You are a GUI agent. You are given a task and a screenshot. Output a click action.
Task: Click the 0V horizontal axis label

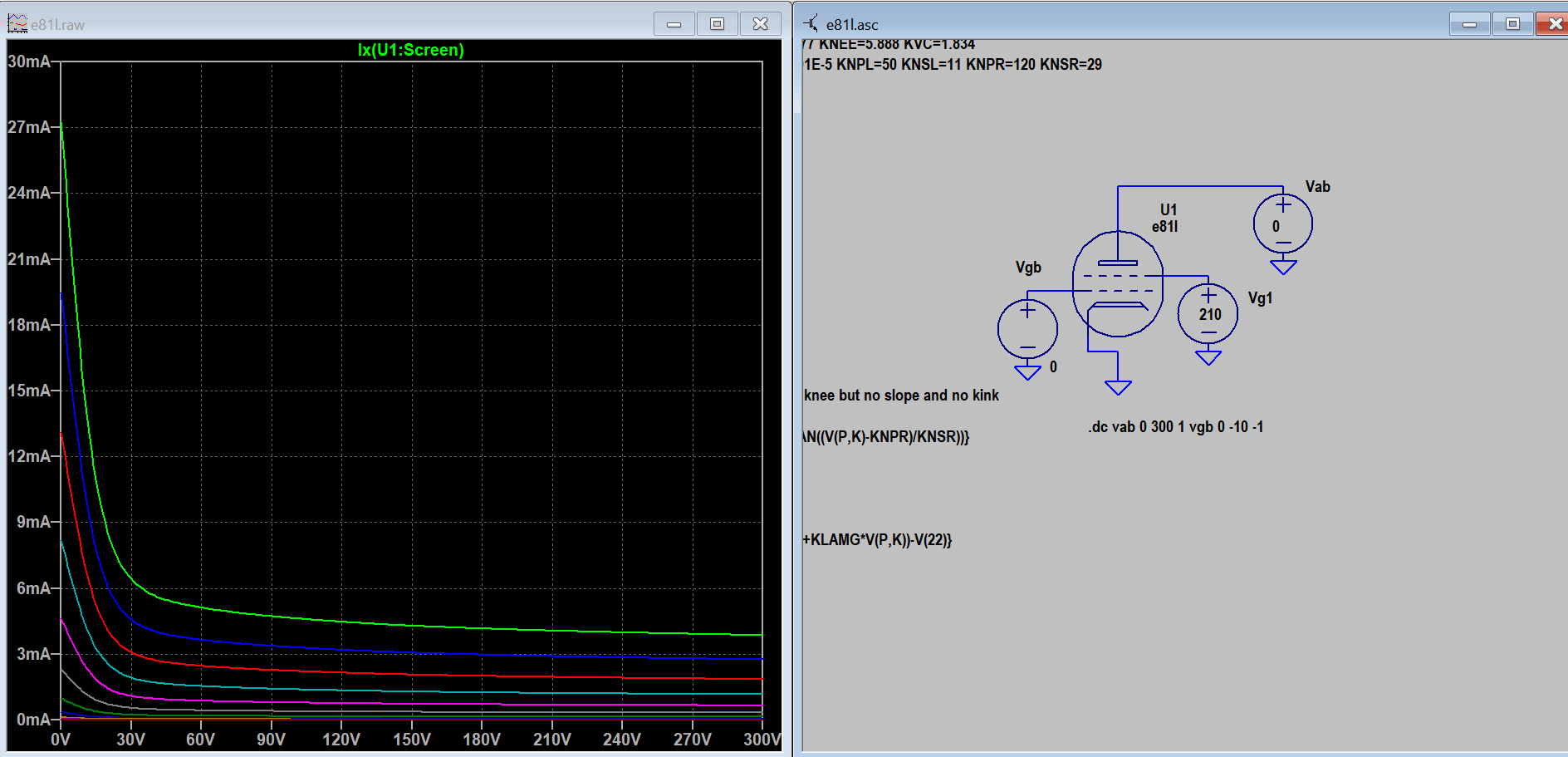coord(61,740)
